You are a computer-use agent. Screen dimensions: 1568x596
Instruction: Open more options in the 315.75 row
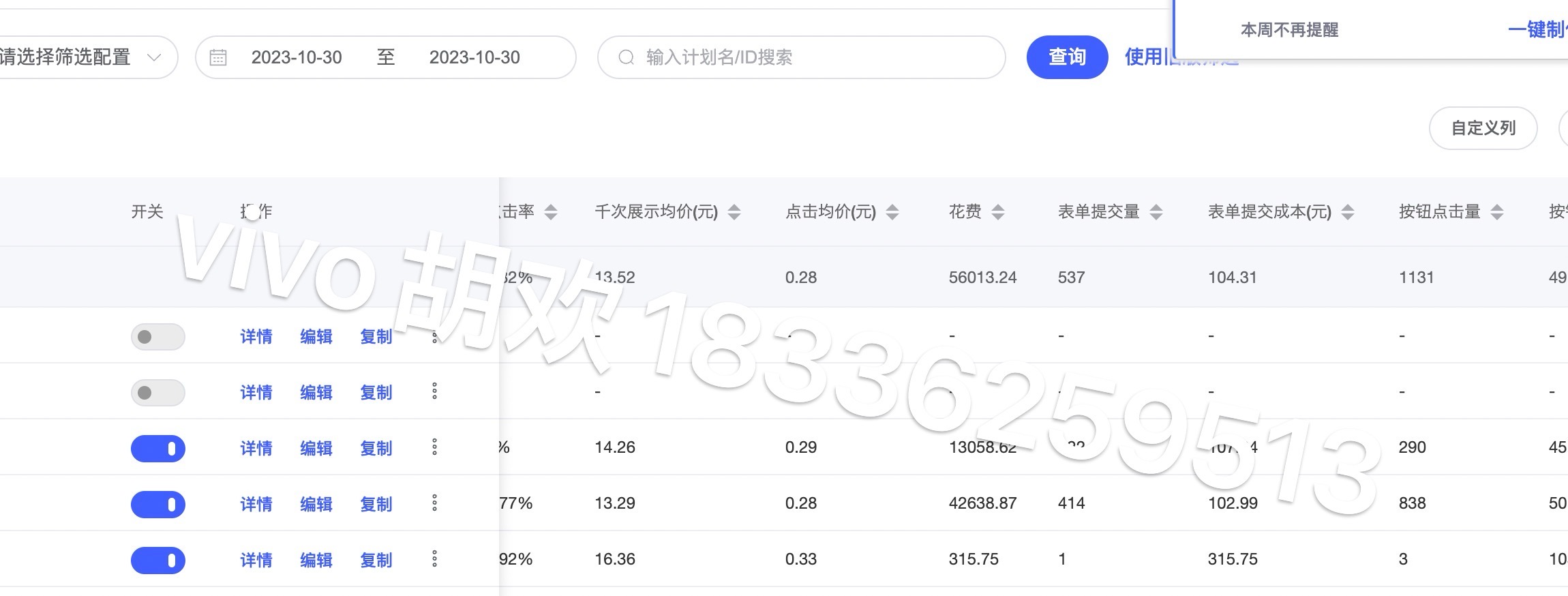(434, 560)
